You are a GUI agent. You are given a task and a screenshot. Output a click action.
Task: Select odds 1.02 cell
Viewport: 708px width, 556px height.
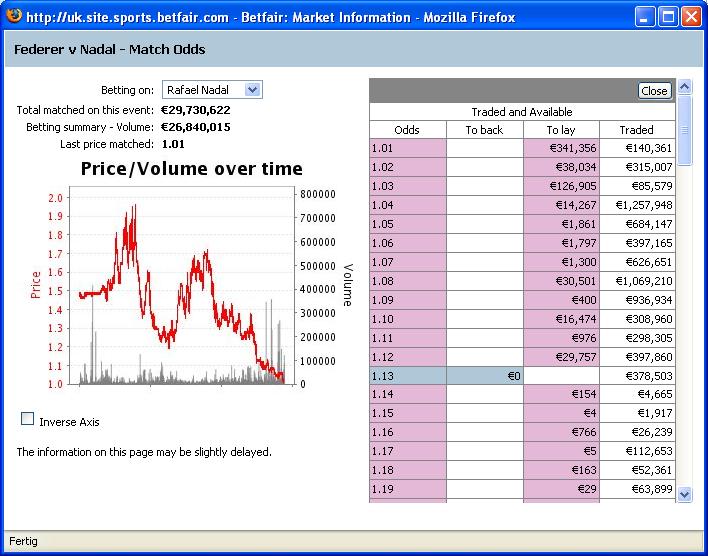(408, 167)
